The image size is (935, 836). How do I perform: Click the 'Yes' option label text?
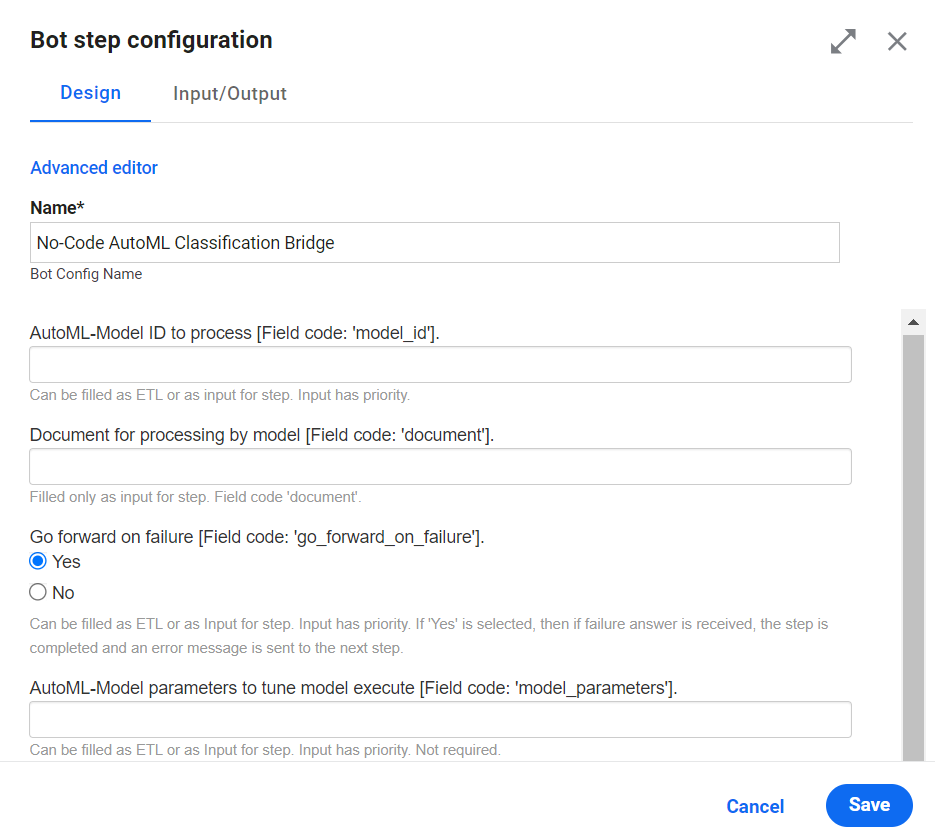(x=66, y=562)
